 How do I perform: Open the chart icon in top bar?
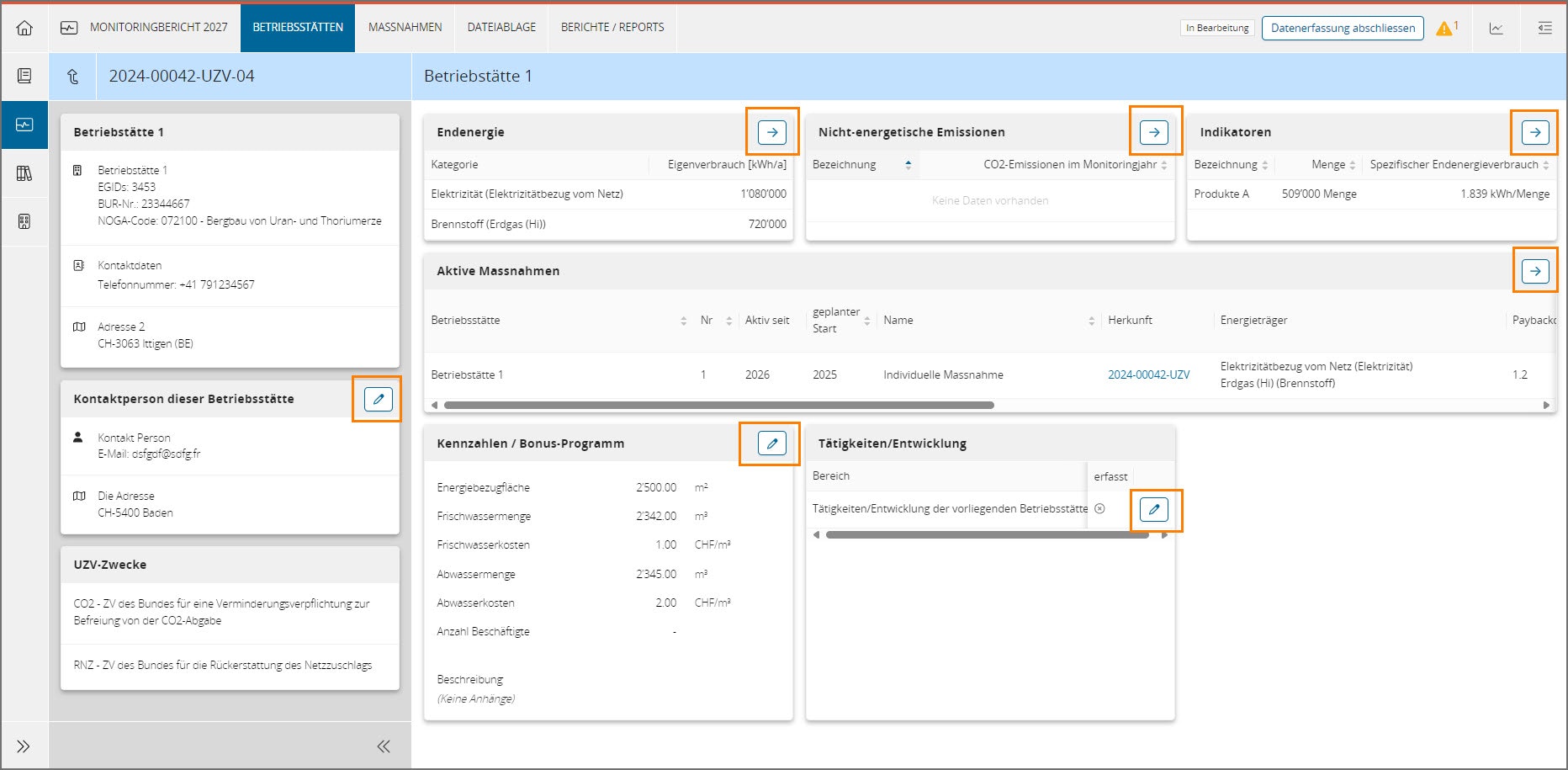point(1496,29)
